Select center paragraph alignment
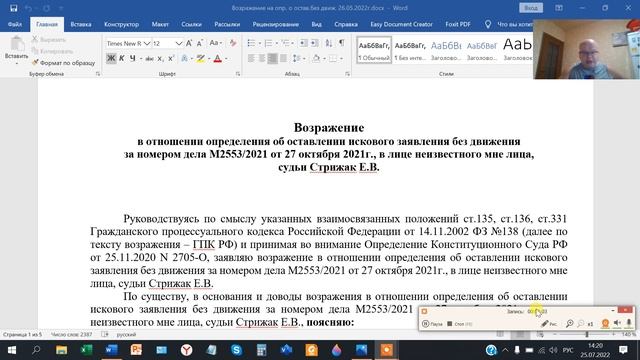640x360 pixels. [x=262, y=59]
